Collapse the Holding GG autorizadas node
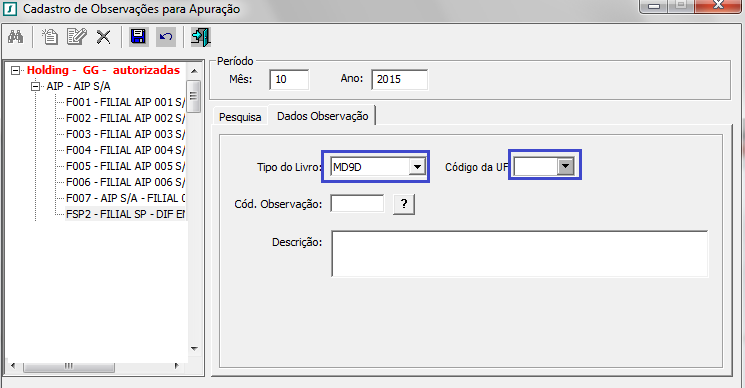The height and width of the screenshot is (388, 745). pos(16,70)
